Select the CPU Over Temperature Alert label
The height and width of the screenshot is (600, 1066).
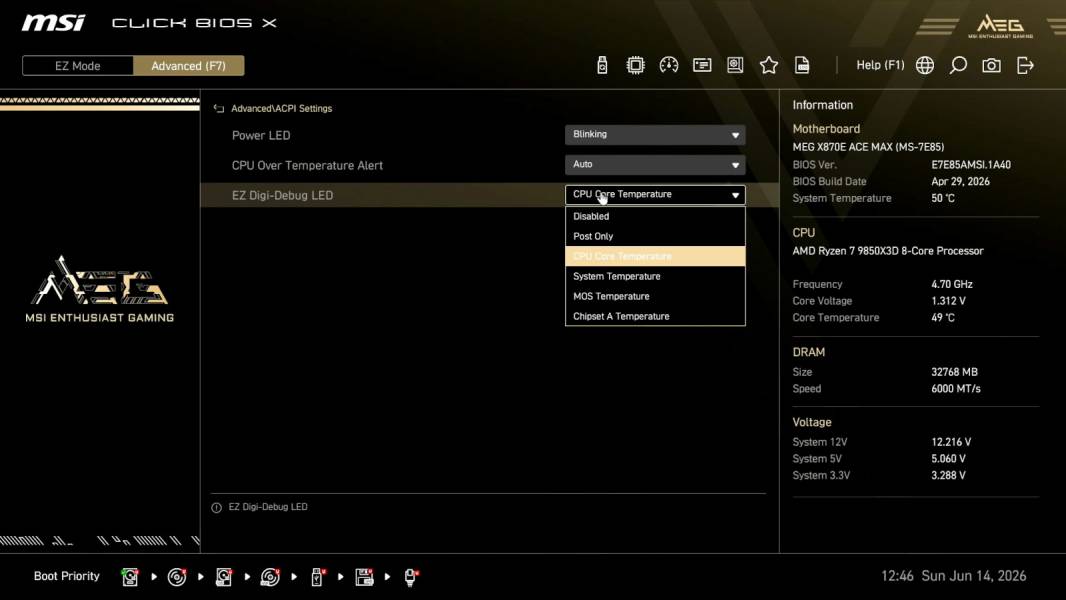click(307, 165)
